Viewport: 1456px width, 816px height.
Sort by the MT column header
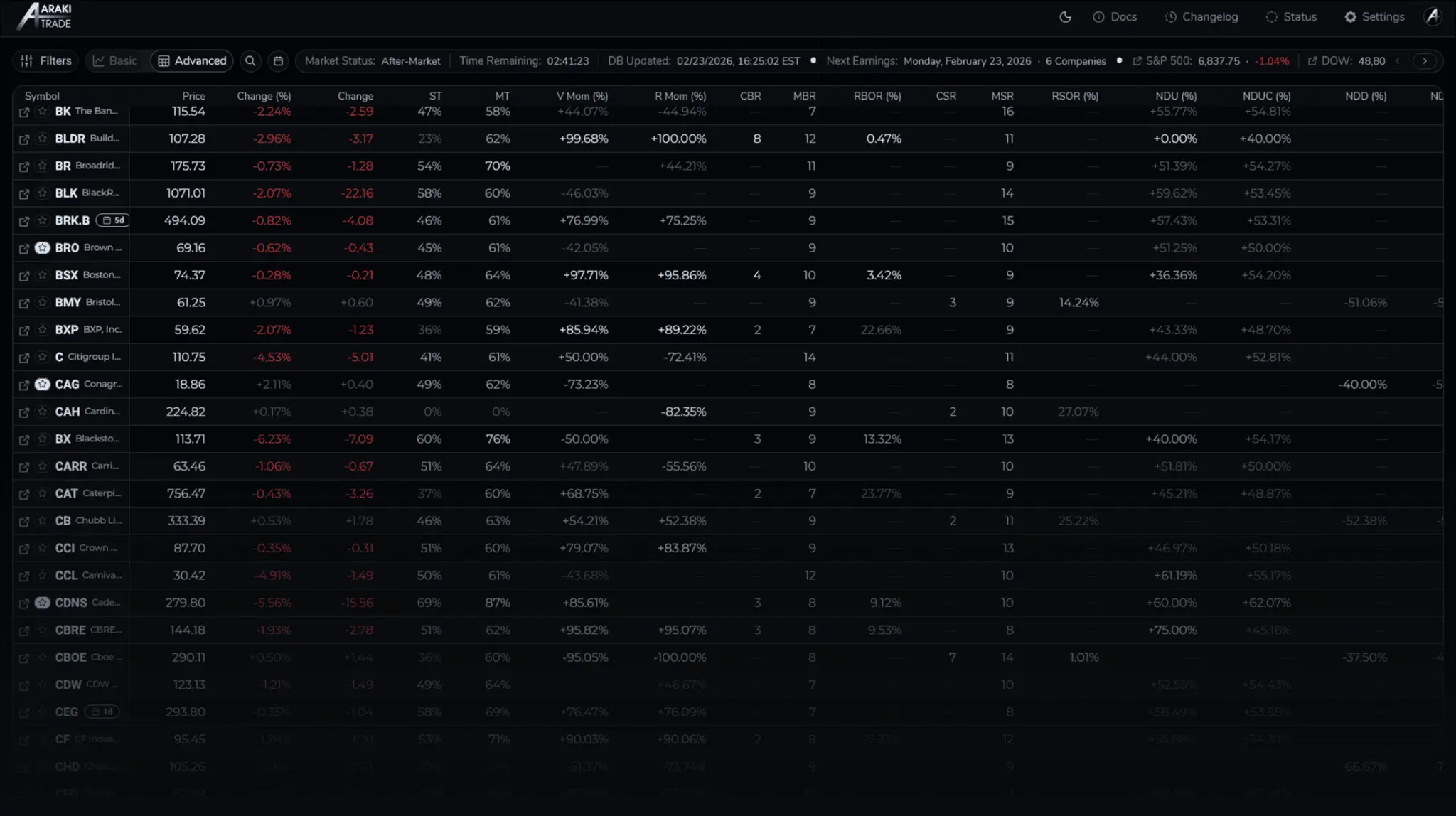[503, 96]
